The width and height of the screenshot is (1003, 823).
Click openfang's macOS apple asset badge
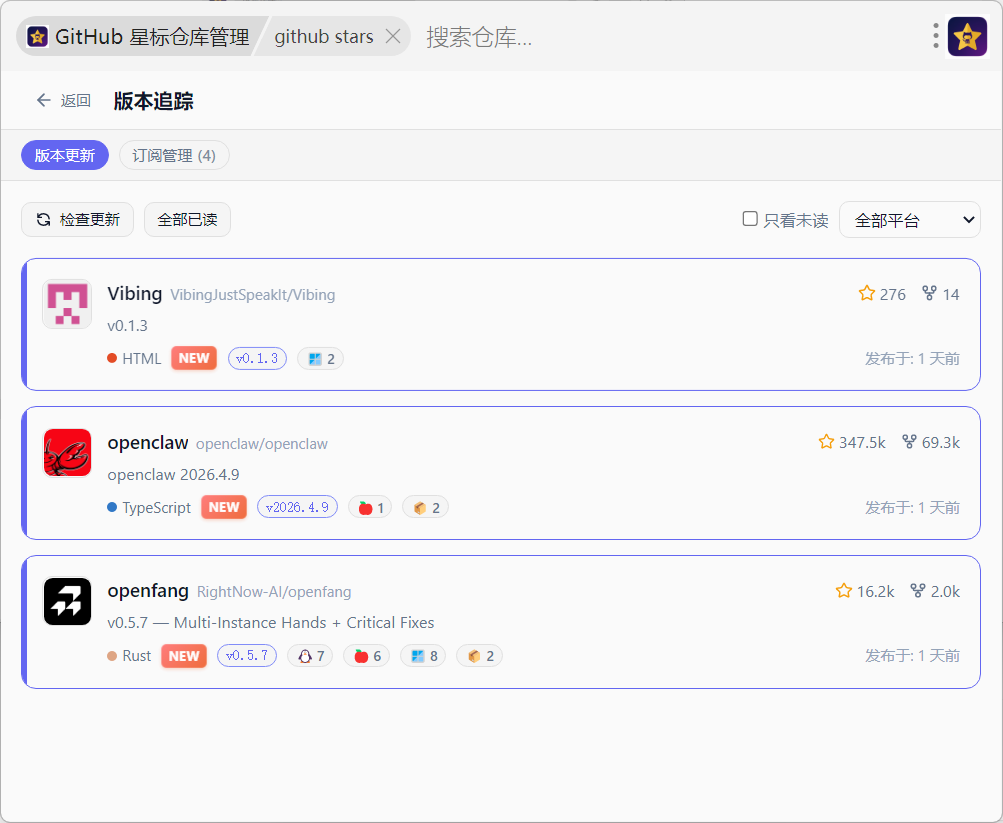point(367,656)
